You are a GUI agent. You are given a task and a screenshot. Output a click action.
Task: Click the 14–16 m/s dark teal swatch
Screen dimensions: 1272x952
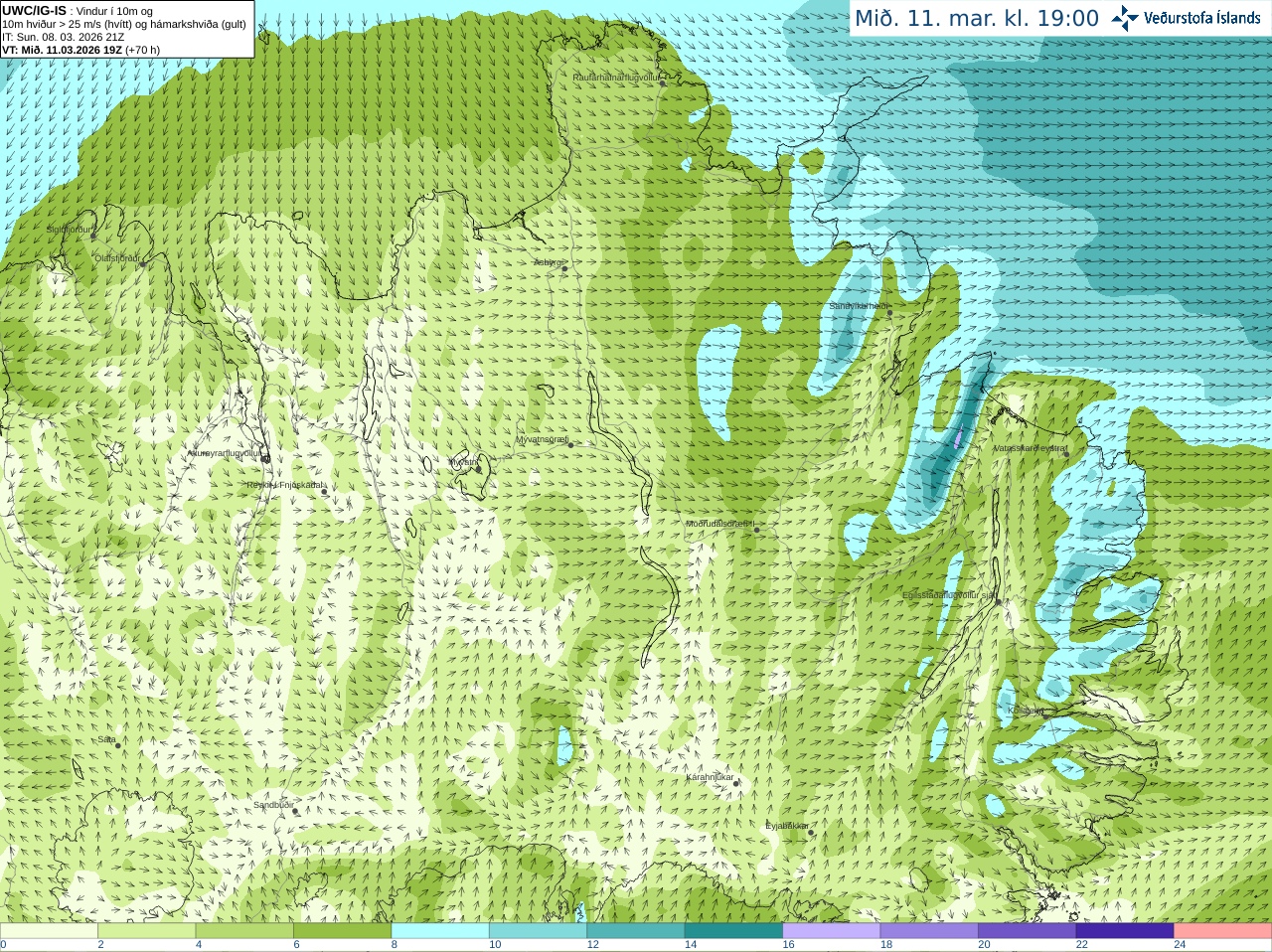(733, 931)
